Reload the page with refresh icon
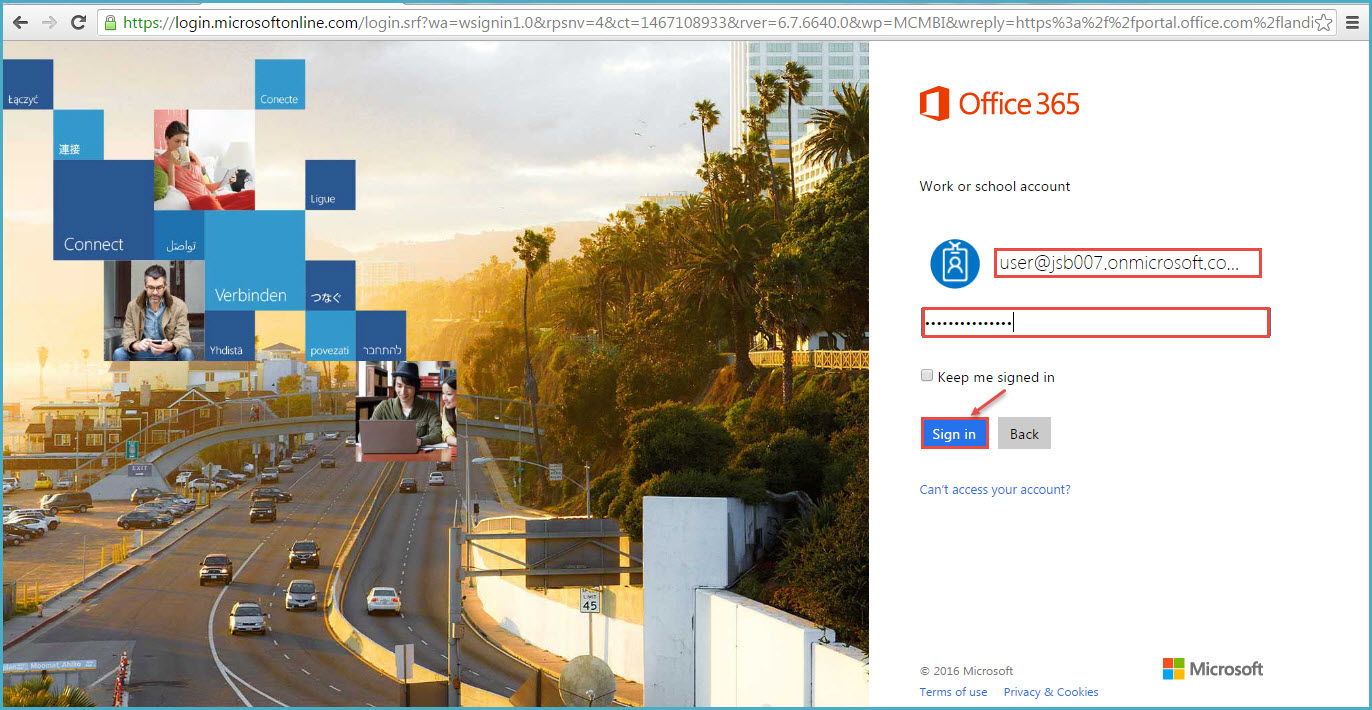Screen dimensions: 1372x710 pos(78,22)
